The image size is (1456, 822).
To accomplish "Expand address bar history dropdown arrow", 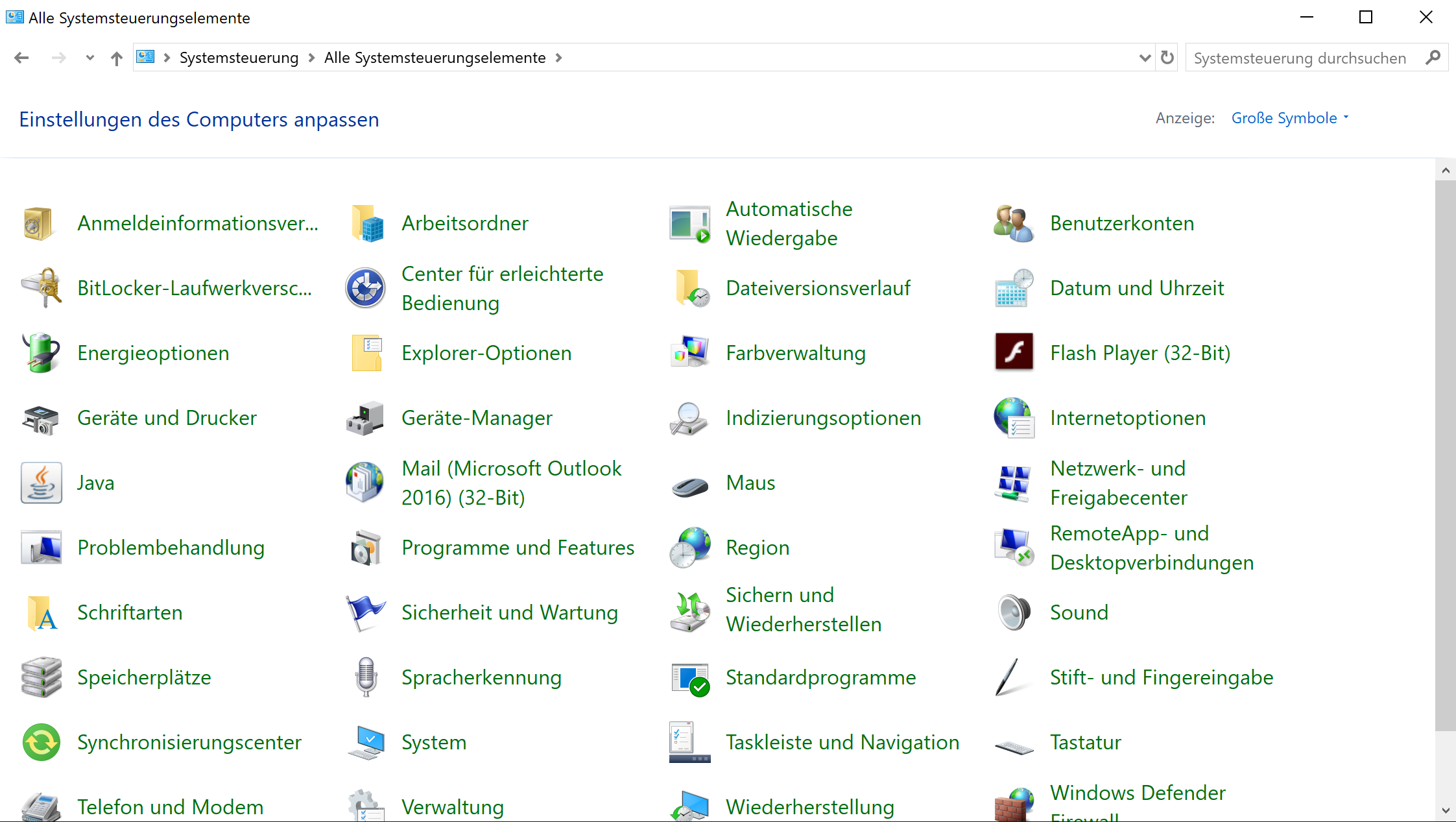I will click(1145, 58).
